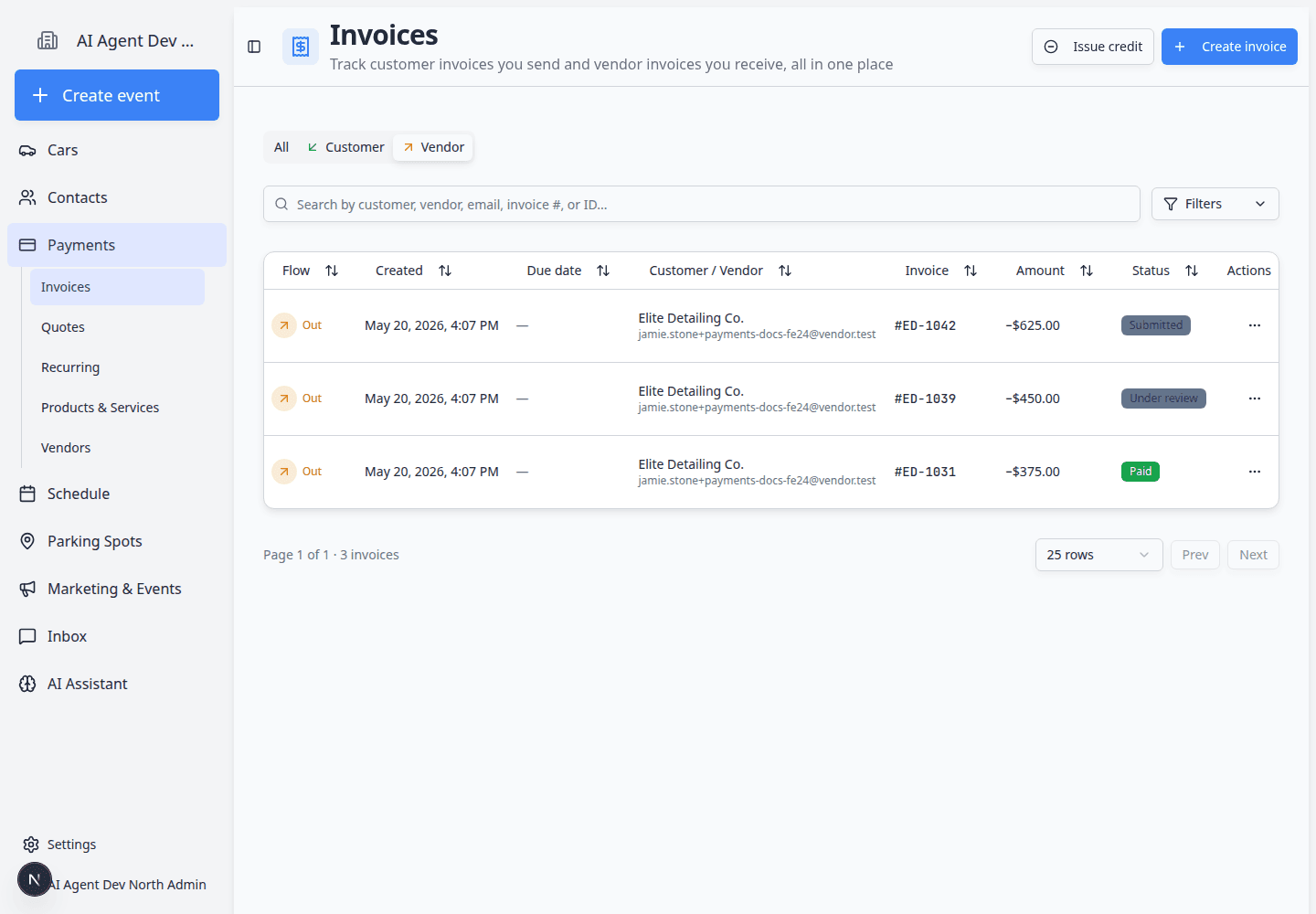Switch to the All invoices tab
The width and height of the screenshot is (1316, 914).
281,147
